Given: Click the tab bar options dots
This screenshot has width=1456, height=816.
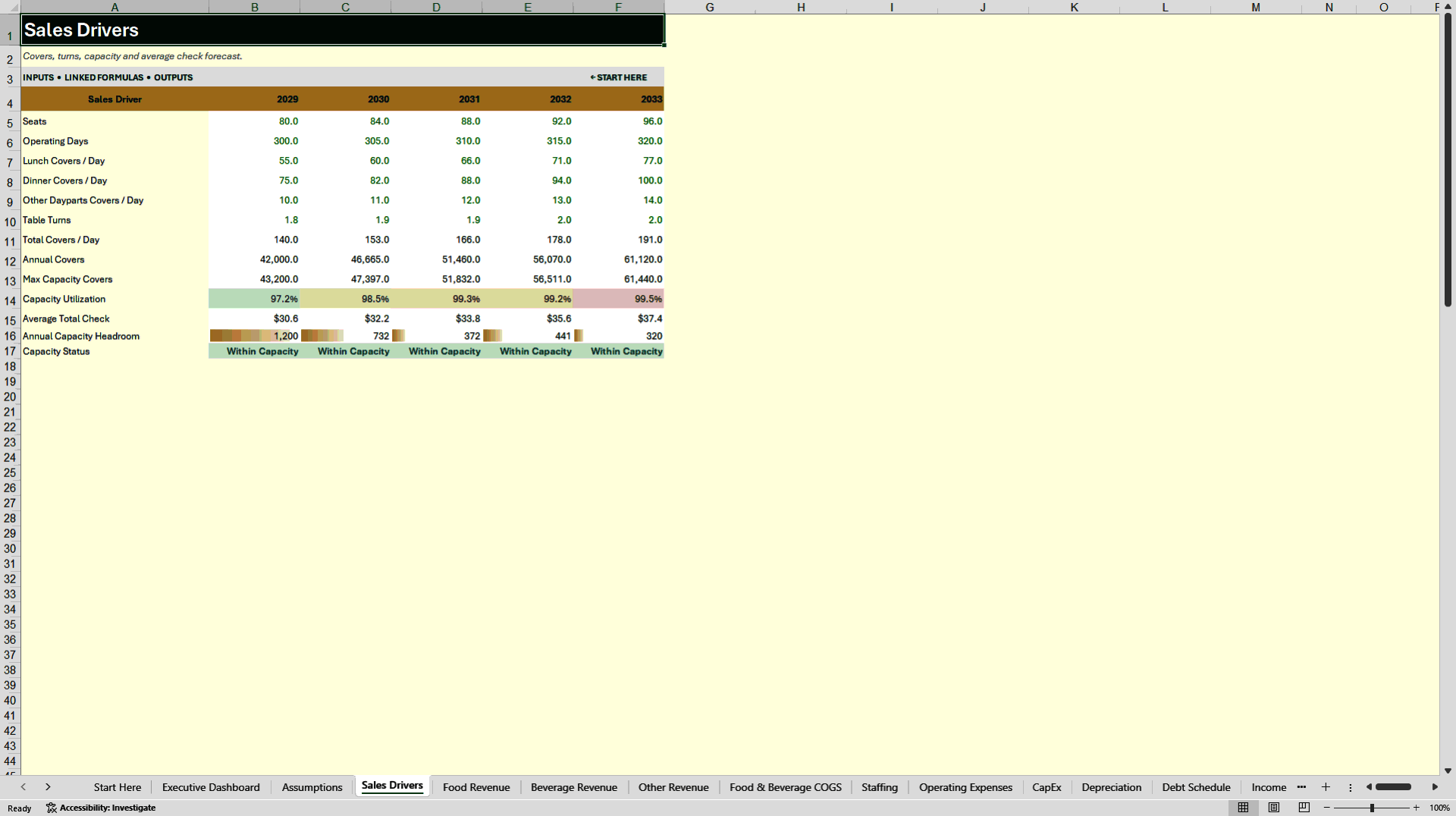Looking at the screenshot, I should tap(1350, 787).
